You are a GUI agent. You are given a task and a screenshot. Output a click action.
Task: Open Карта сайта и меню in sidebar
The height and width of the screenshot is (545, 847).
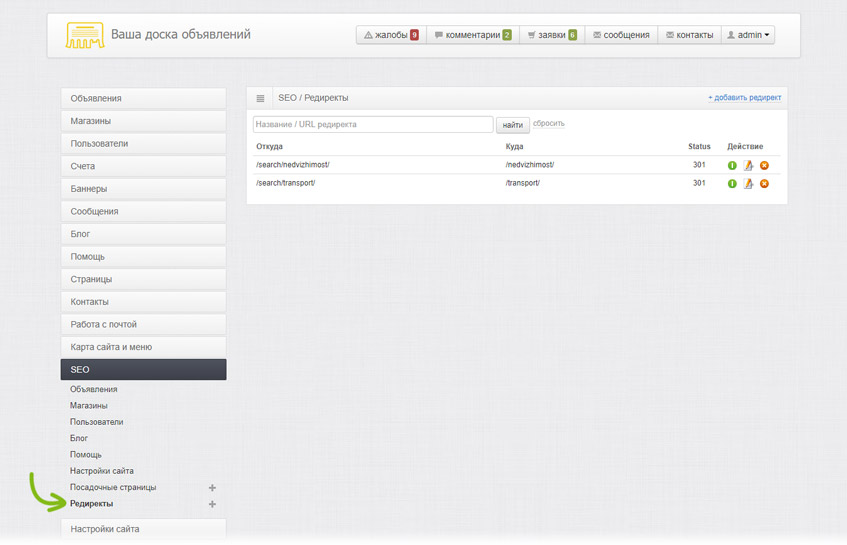(x=143, y=347)
